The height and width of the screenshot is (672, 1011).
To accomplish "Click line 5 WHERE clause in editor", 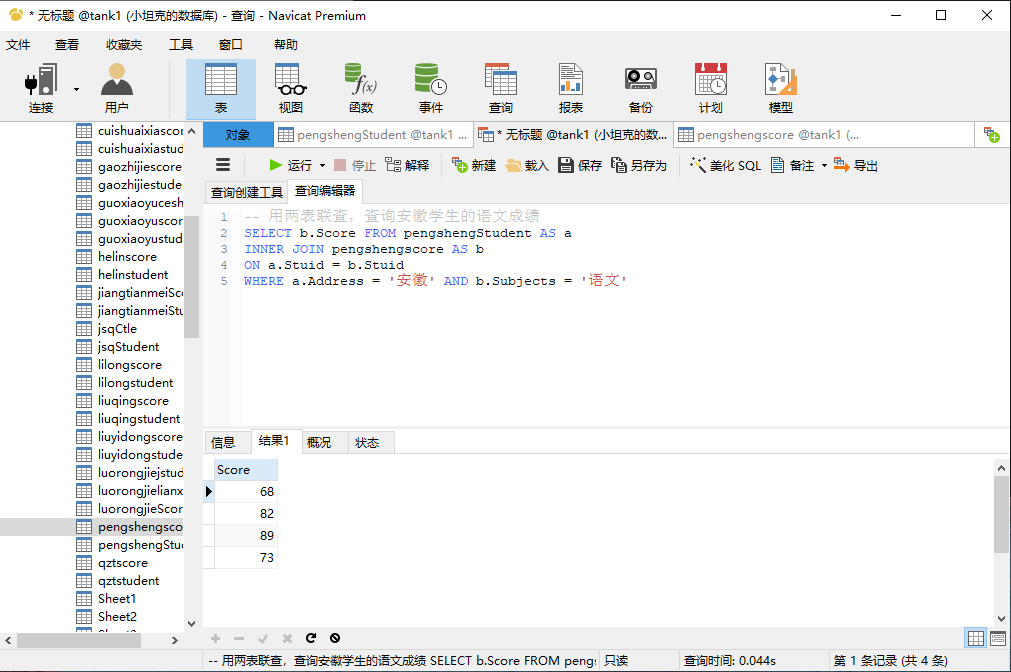I will tap(435, 281).
